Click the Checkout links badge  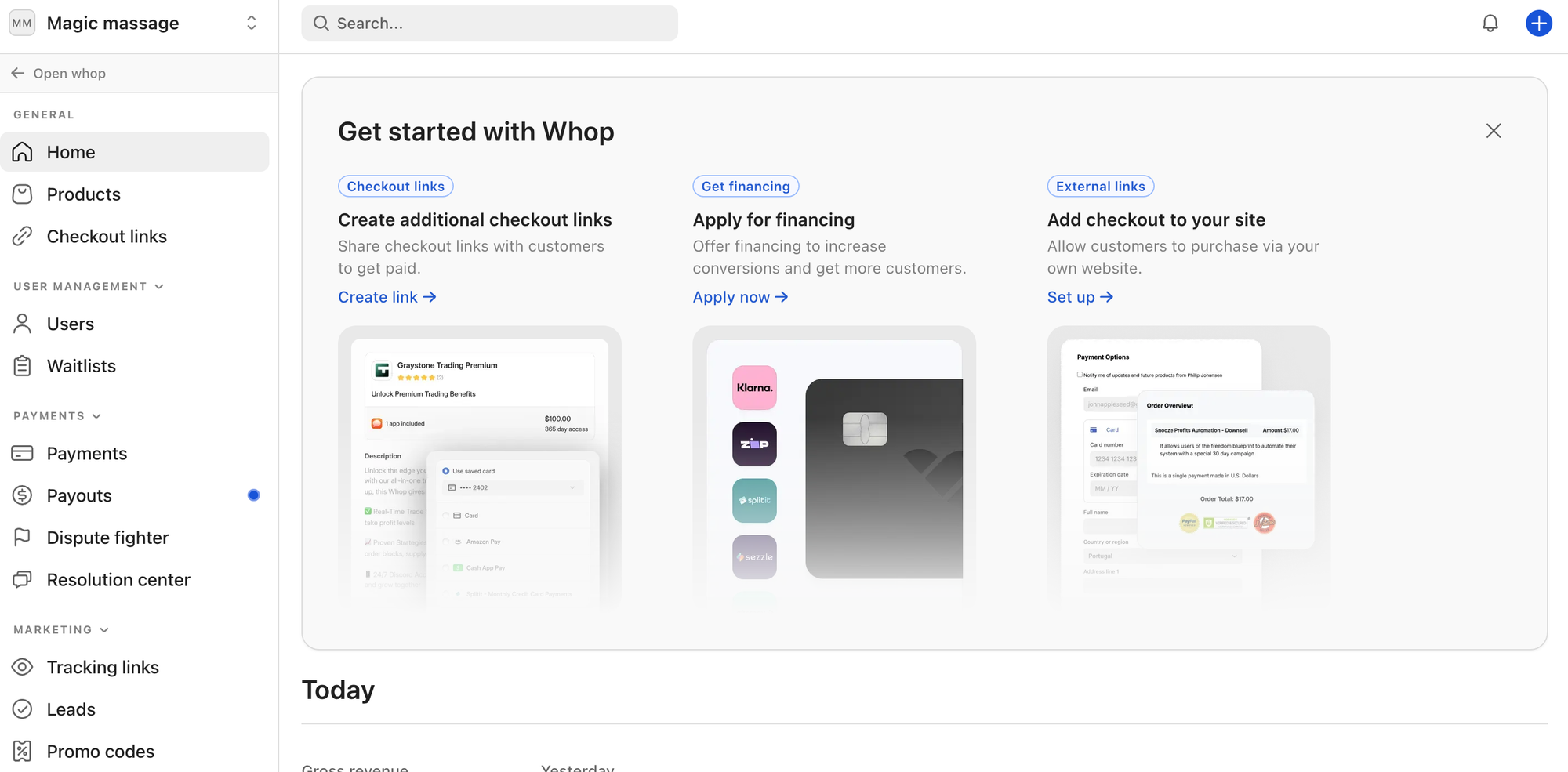(x=396, y=187)
